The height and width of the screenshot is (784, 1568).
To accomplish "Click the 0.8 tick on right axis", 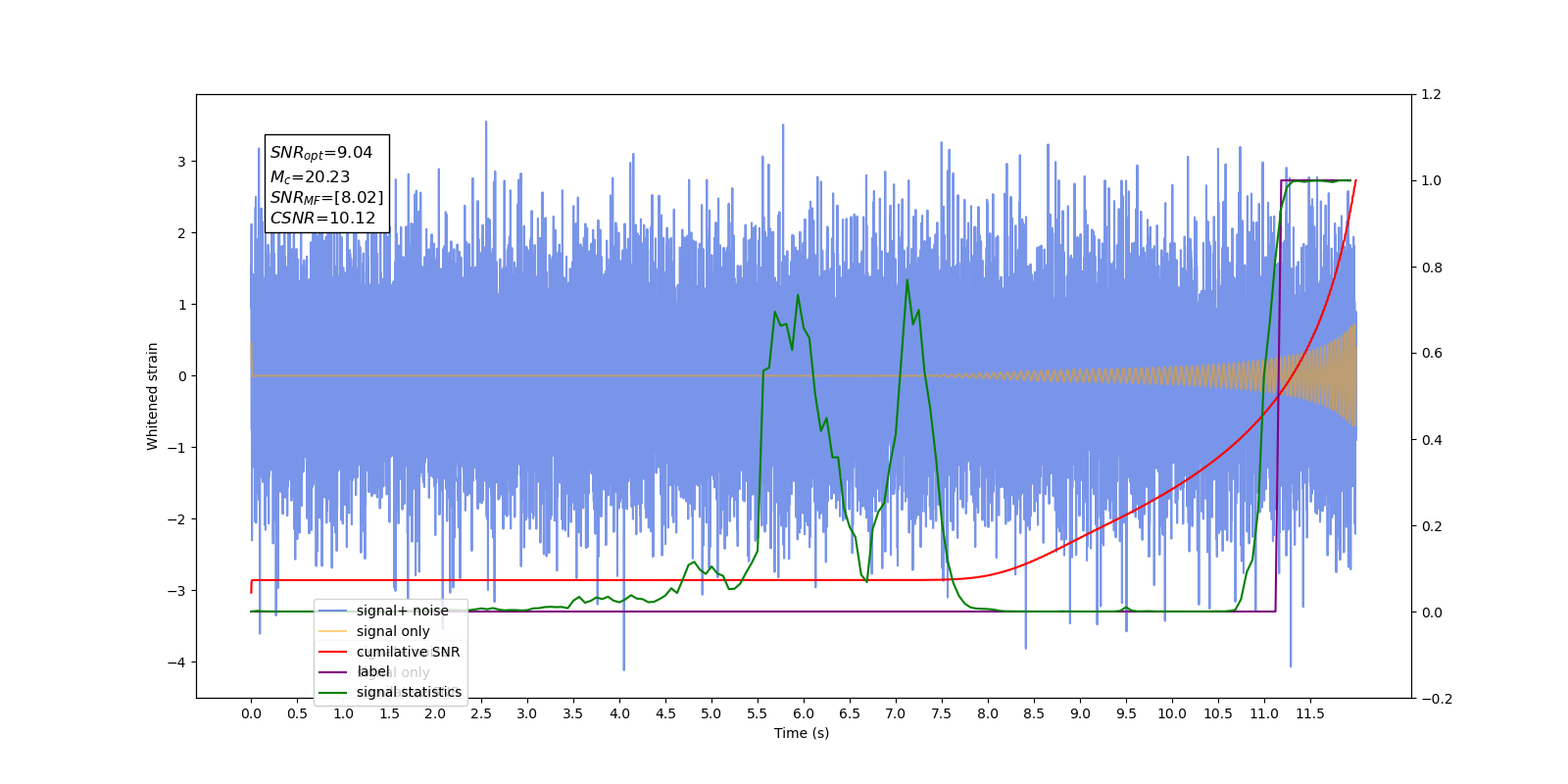I will [1431, 268].
